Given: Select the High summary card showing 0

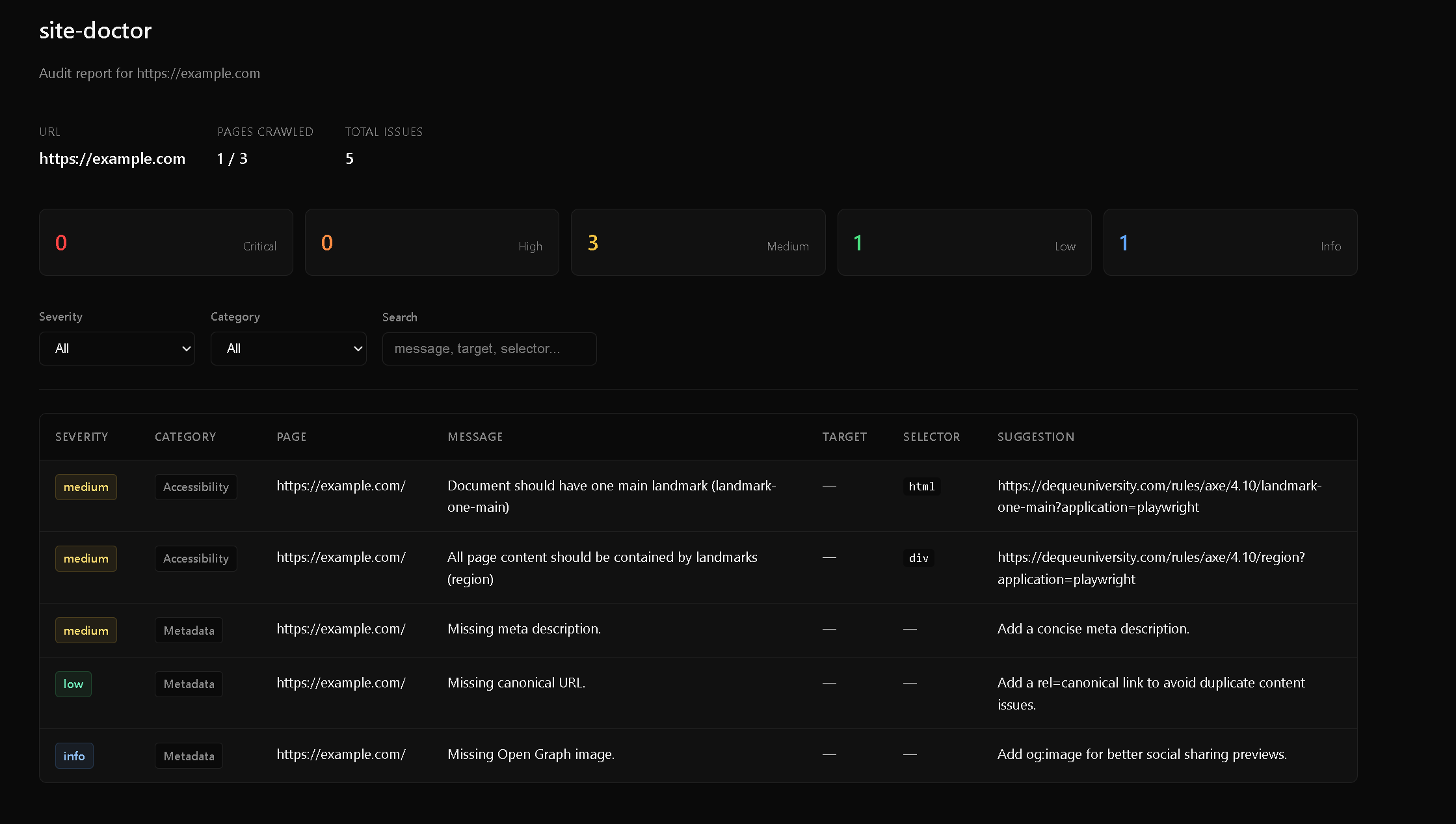Looking at the screenshot, I should pos(432,243).
